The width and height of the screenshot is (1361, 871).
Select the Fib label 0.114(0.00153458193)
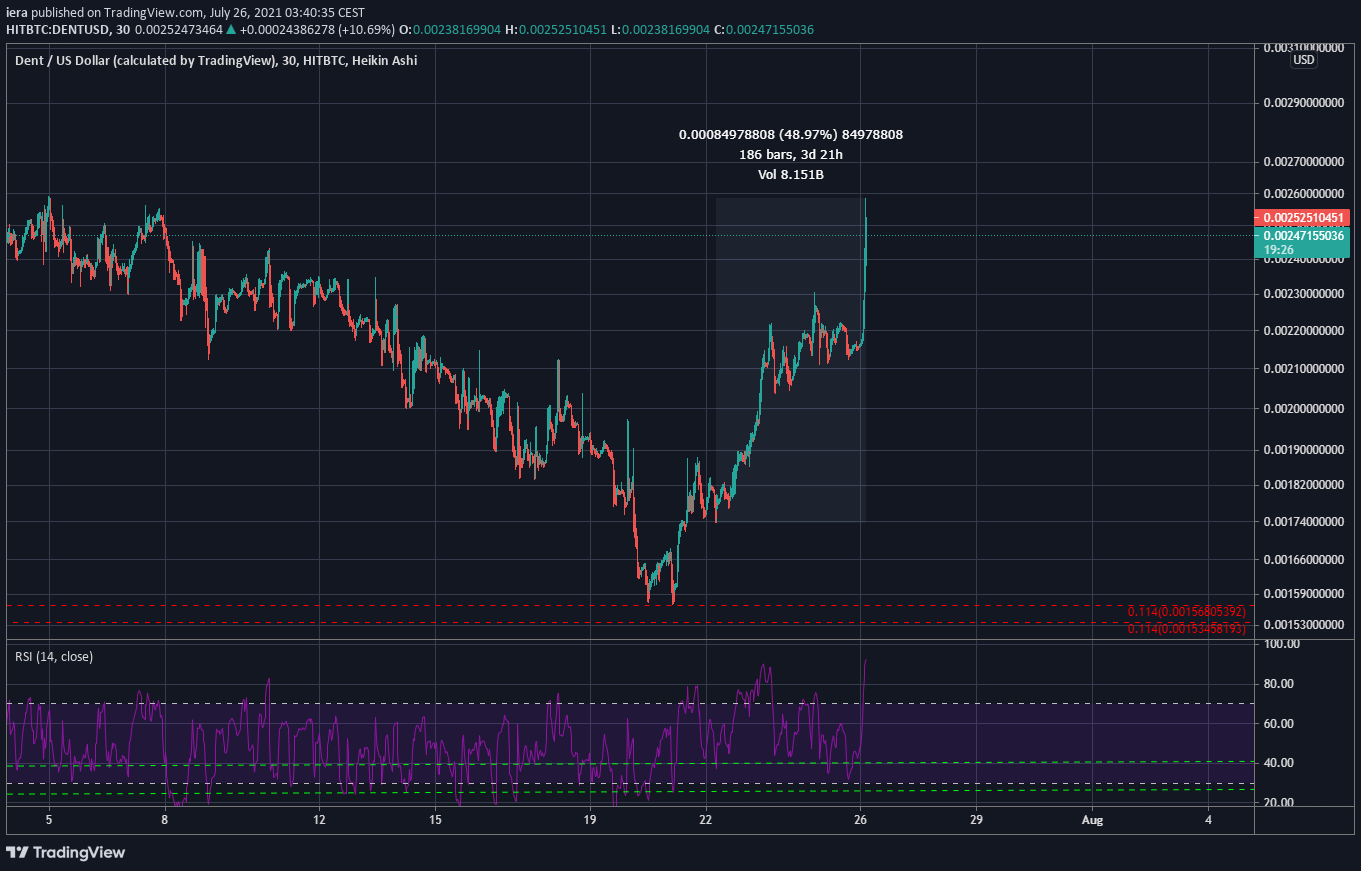click(1187, 629)
